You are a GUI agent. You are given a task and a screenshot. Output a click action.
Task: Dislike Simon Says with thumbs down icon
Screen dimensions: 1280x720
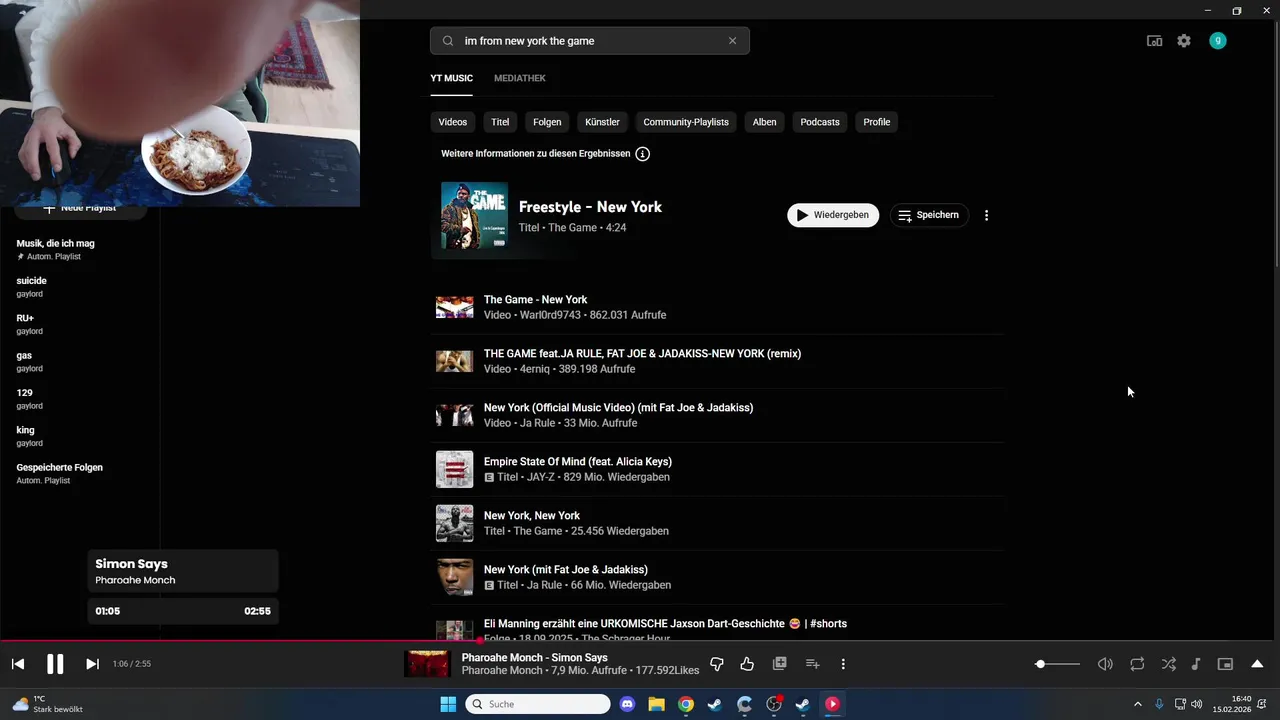[x=716, y=664]
